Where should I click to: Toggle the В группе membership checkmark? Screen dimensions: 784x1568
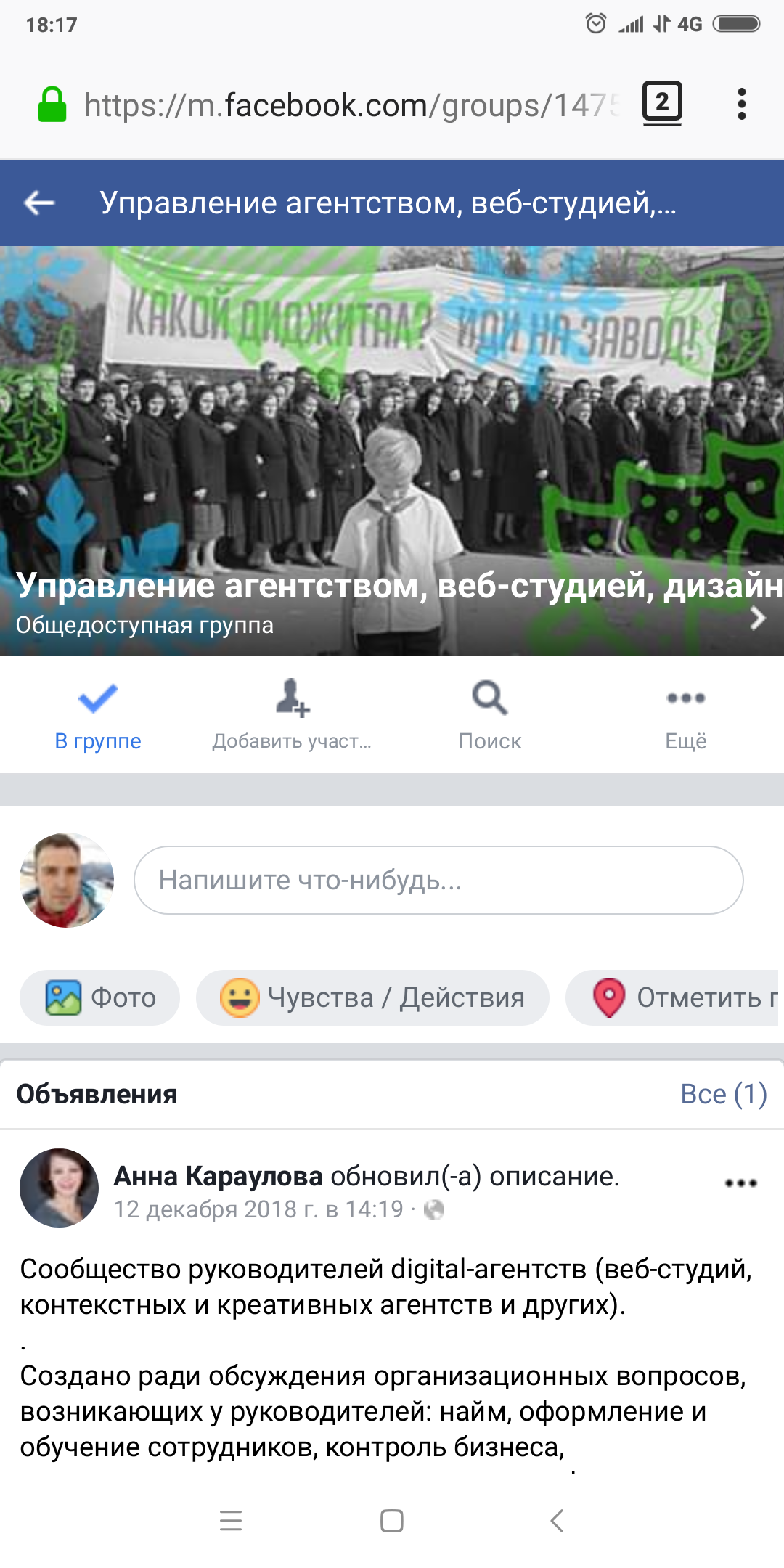click(x=98, y=698)
